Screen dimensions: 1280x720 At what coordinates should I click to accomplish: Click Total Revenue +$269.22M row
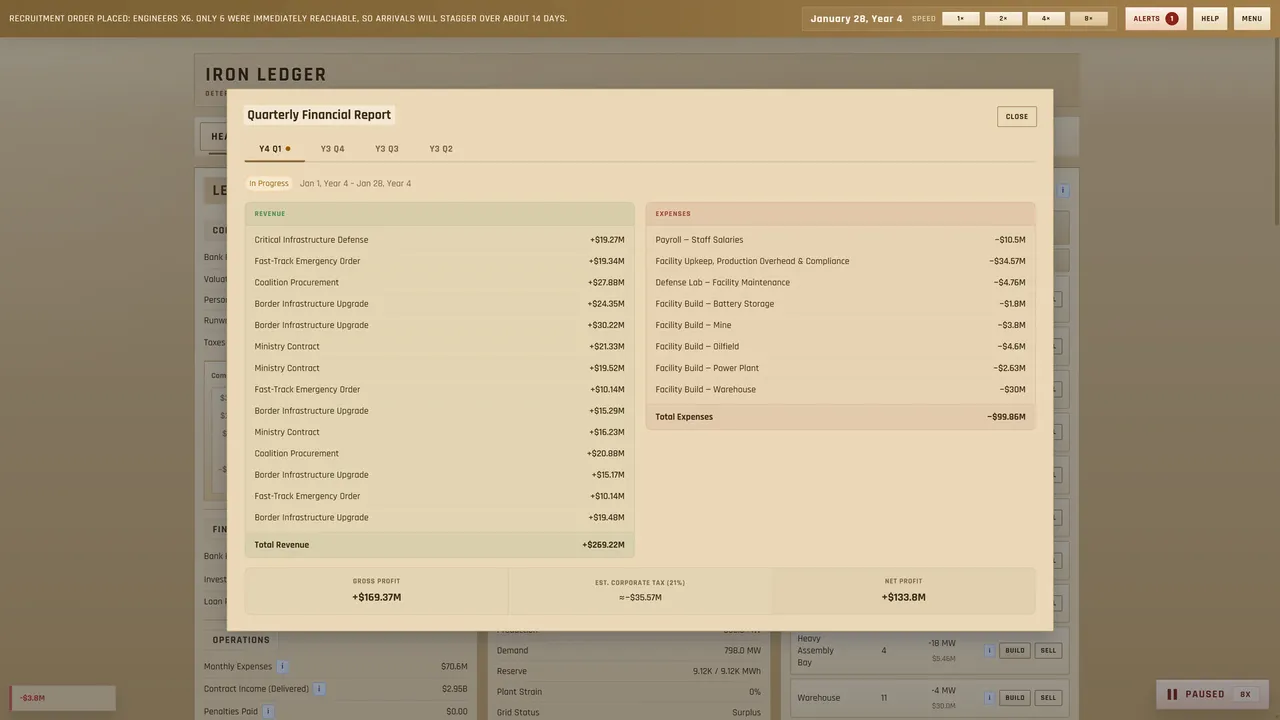point(439,545)
